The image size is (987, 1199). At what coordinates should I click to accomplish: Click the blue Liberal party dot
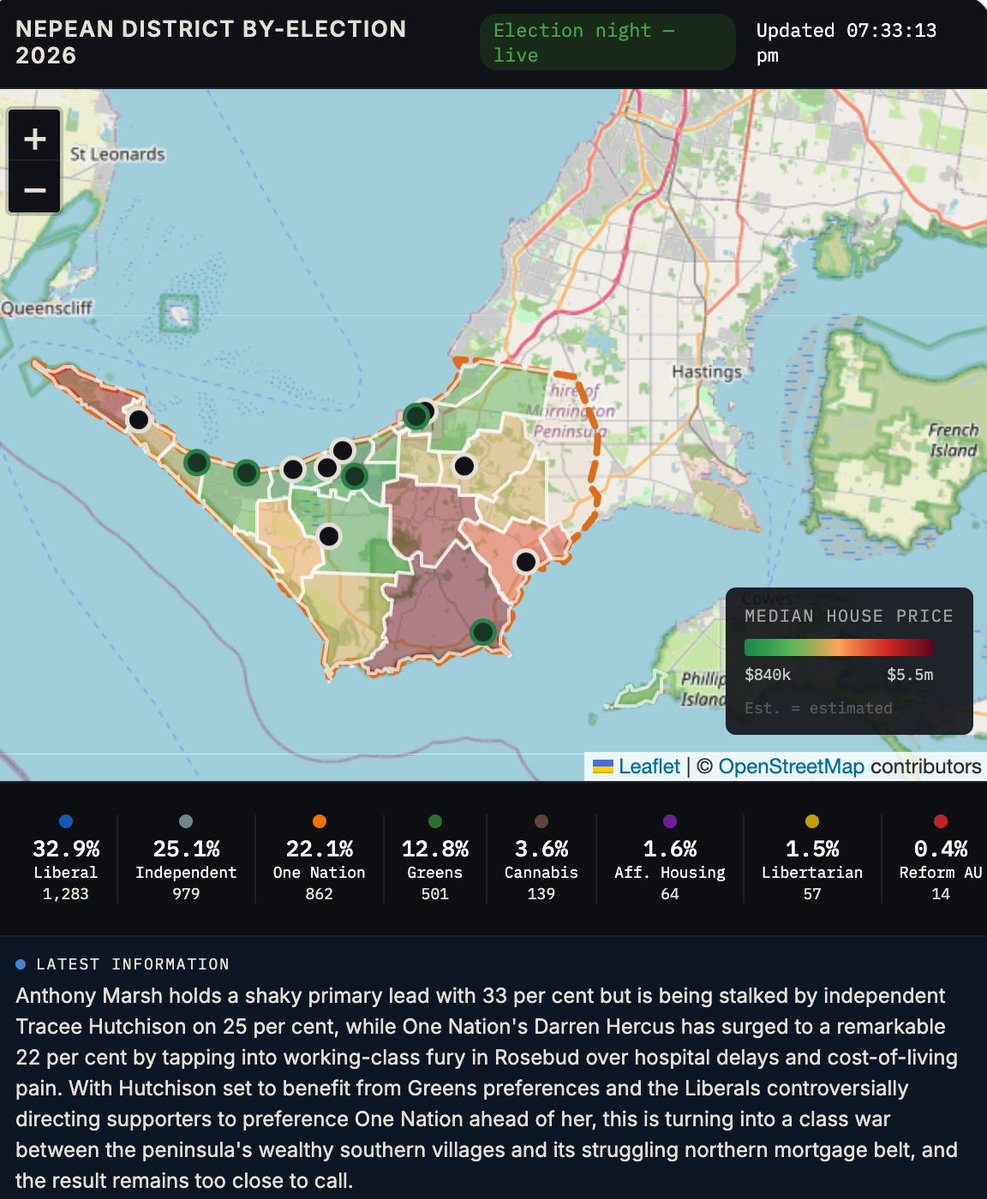[66, 821]
